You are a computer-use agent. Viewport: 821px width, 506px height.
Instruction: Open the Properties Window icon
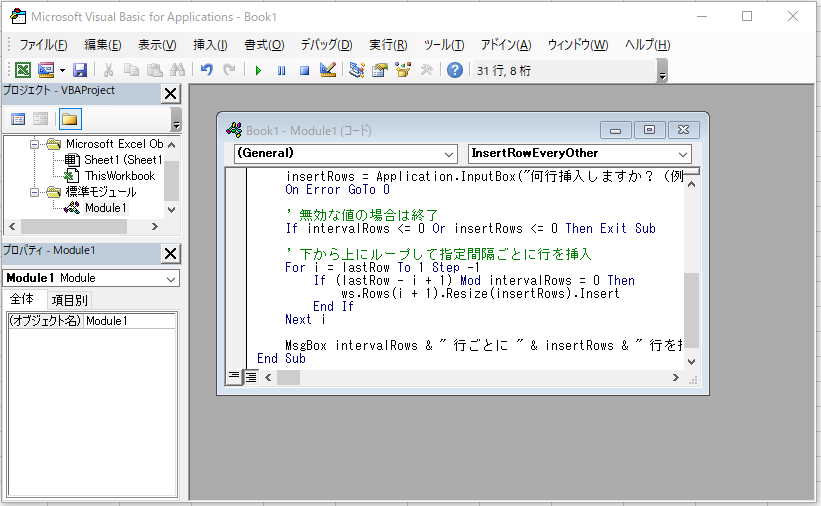(x=380, y=70)
